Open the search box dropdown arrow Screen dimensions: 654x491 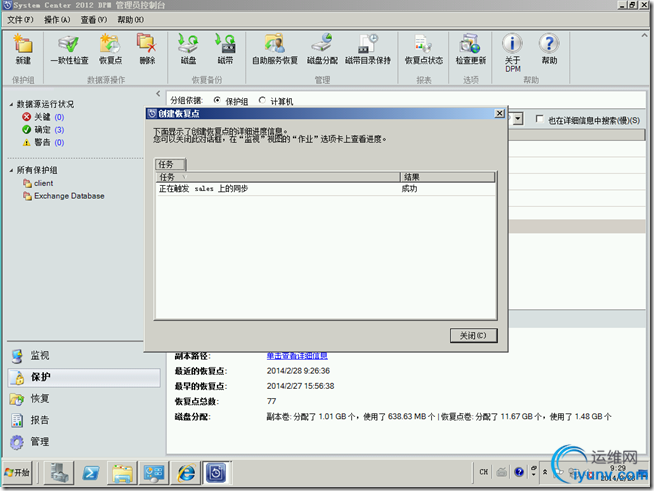[x=518, y=119]
